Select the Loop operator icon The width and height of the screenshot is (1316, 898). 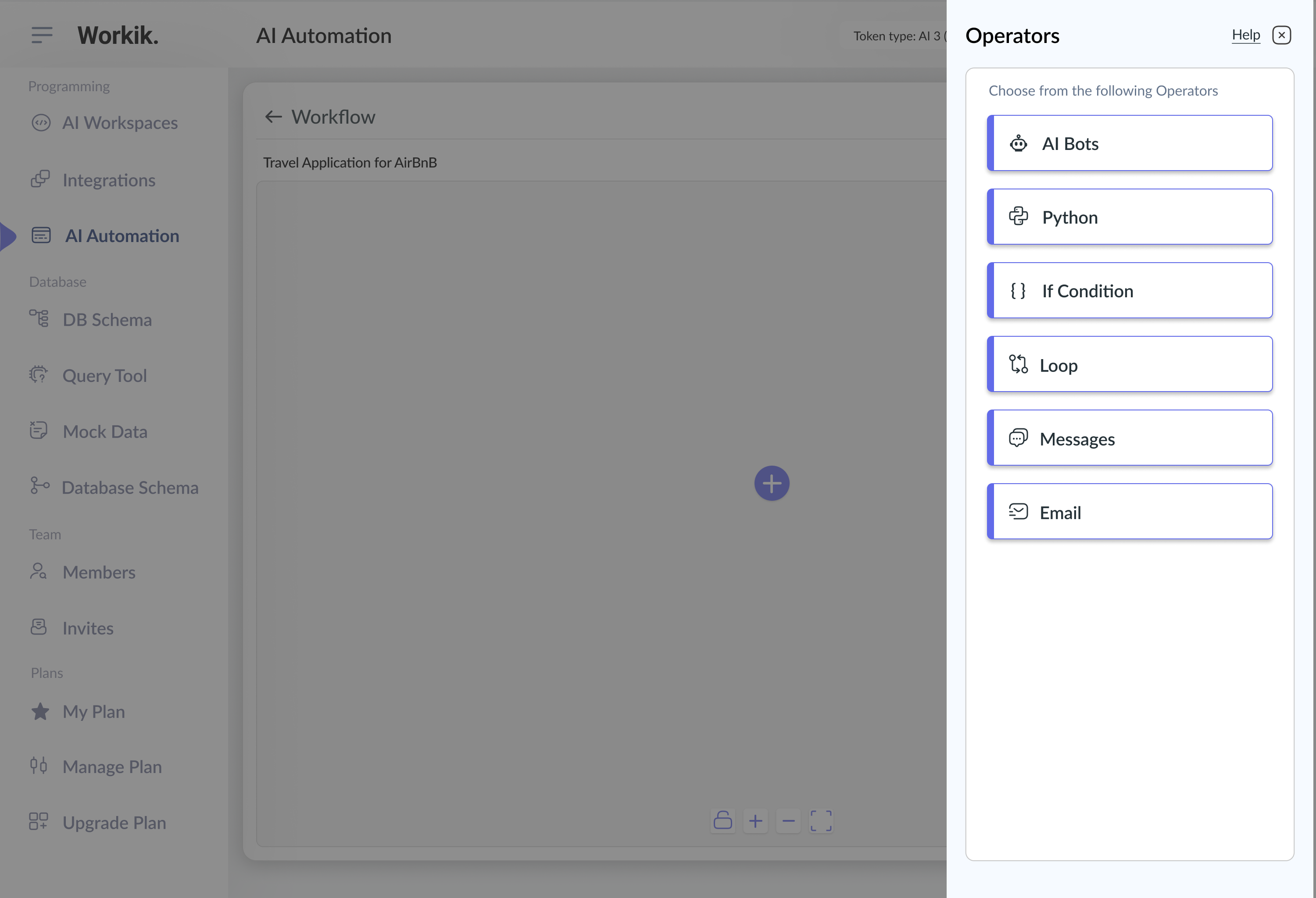point(1019,364)
